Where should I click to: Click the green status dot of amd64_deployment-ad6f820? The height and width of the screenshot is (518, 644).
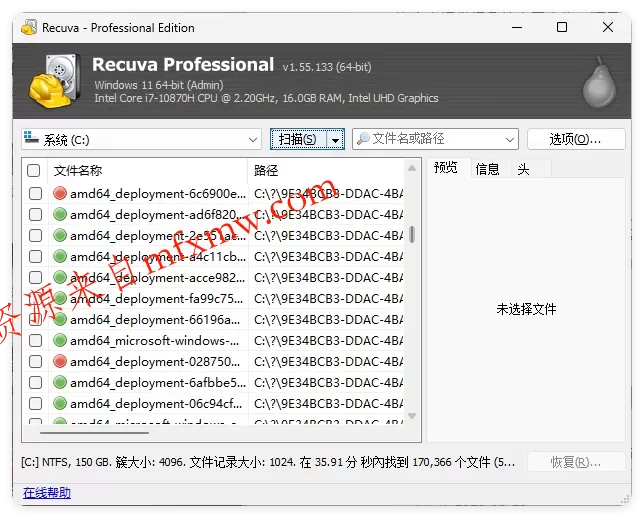(x=60, y=214)
